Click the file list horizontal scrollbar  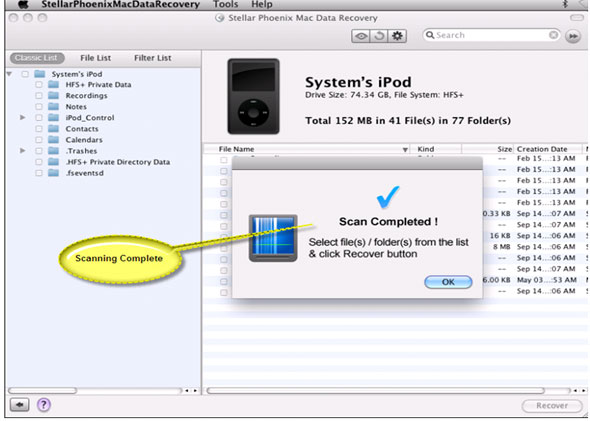click(376, 391)
